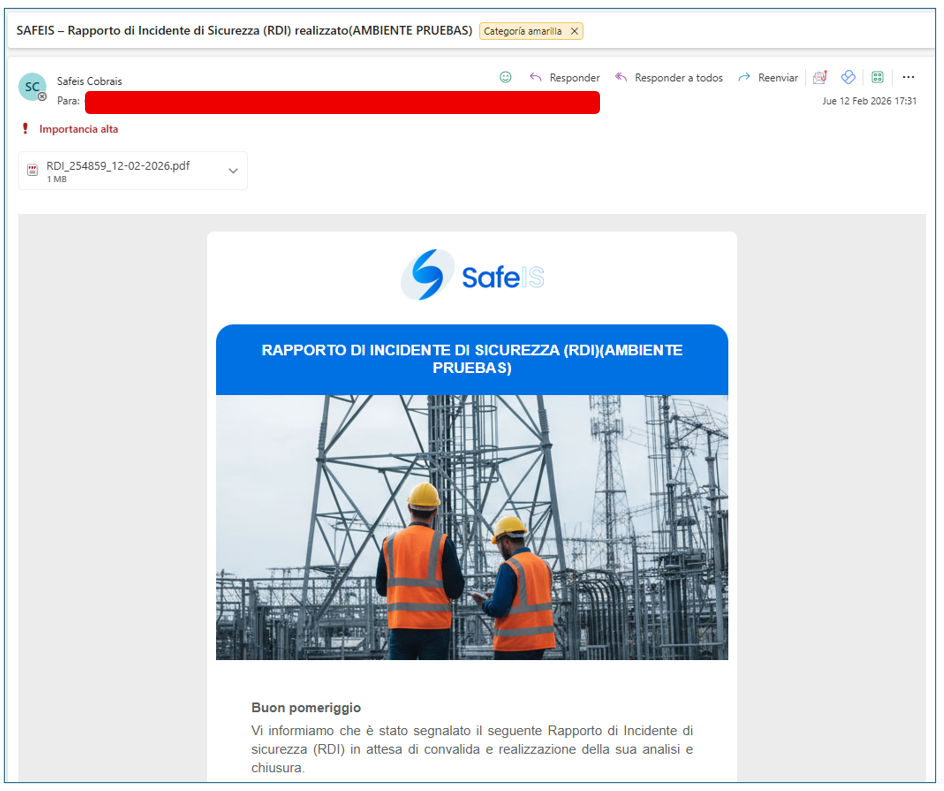The height and width of the screenshot is (791, 944).
Task: Click the Categoría amarilla category label
Action: [x=522, y=31]
